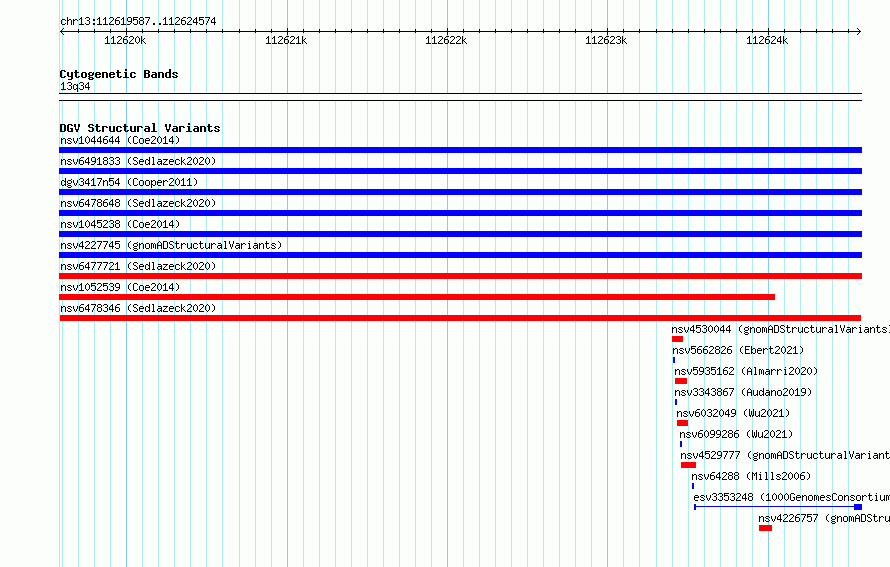
Task: Click the 112622k ruler position label
Action: point(446,40)
